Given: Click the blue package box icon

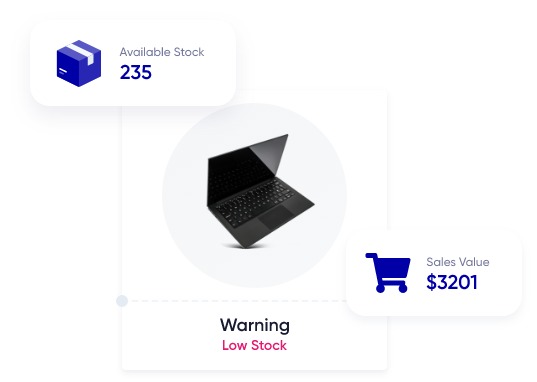Looking at the screenshot, I should click(79, 63).
